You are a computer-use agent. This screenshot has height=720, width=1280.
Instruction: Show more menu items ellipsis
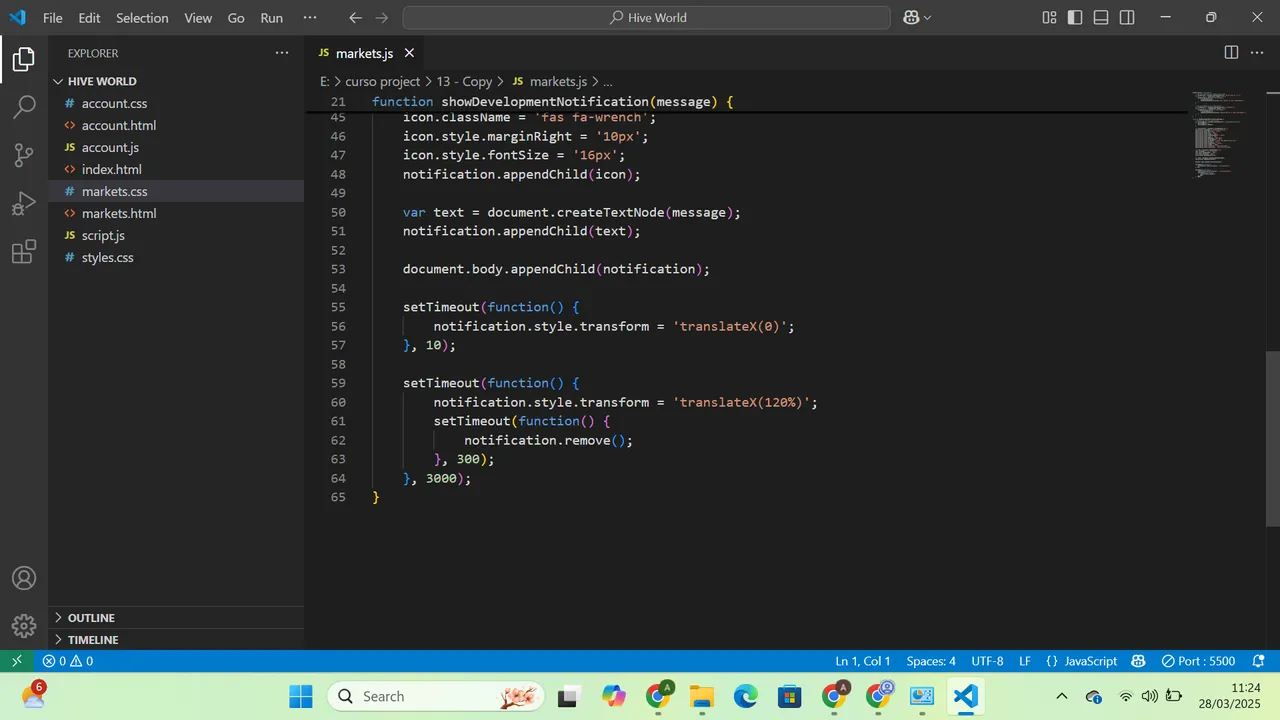[309, 18]
